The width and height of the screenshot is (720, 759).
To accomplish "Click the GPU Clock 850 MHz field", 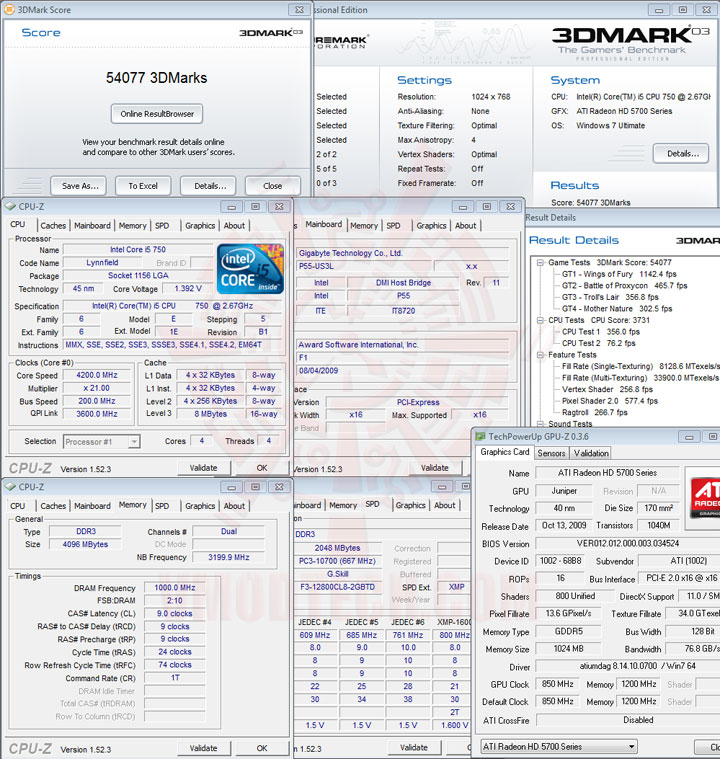I will coord(557,684).
